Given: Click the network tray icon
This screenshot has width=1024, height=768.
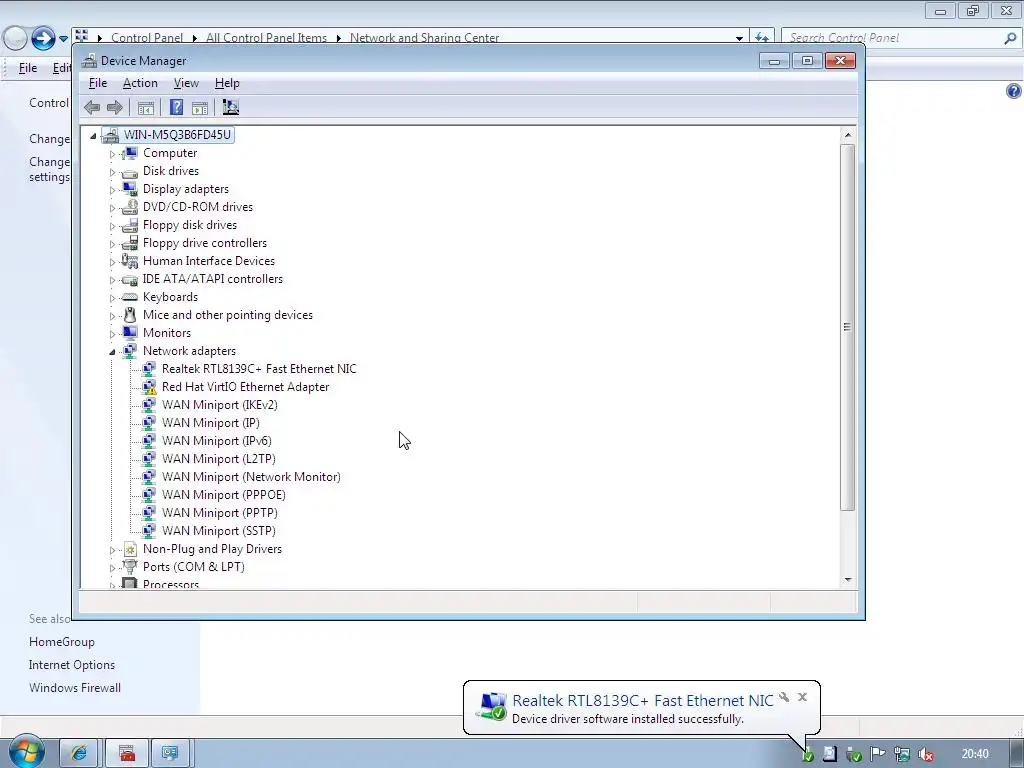Looking at the screenshot, I should click(902, 754).
